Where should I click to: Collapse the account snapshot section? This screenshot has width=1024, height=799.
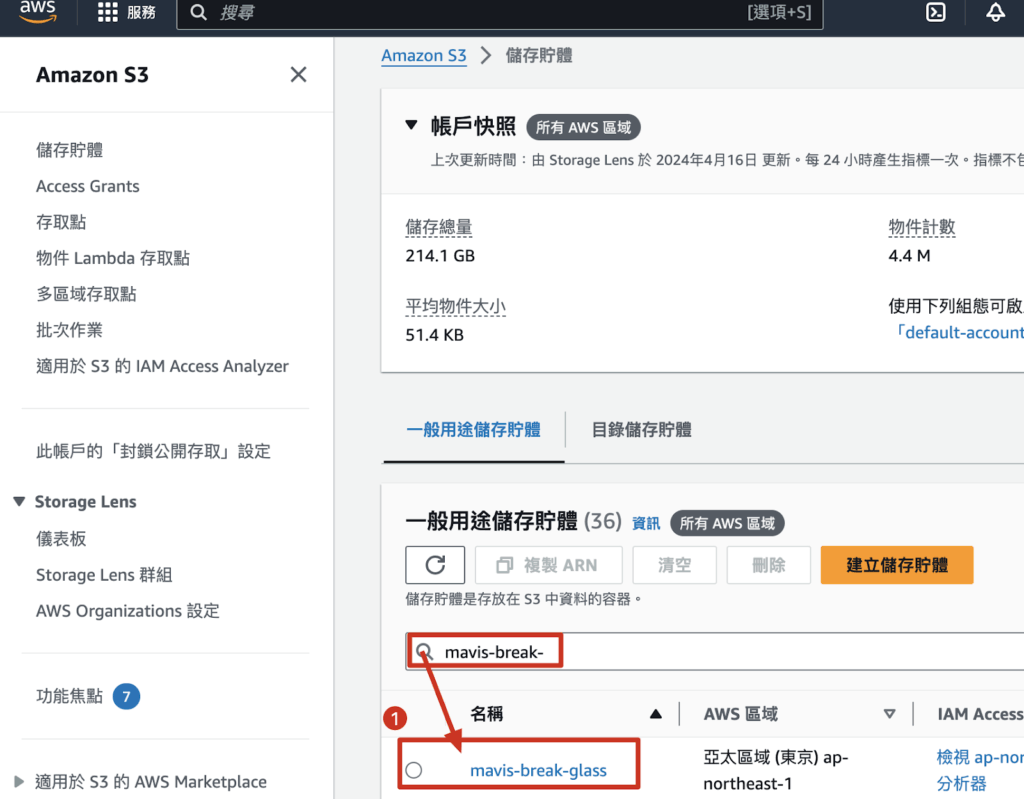(x=411, y=126)
